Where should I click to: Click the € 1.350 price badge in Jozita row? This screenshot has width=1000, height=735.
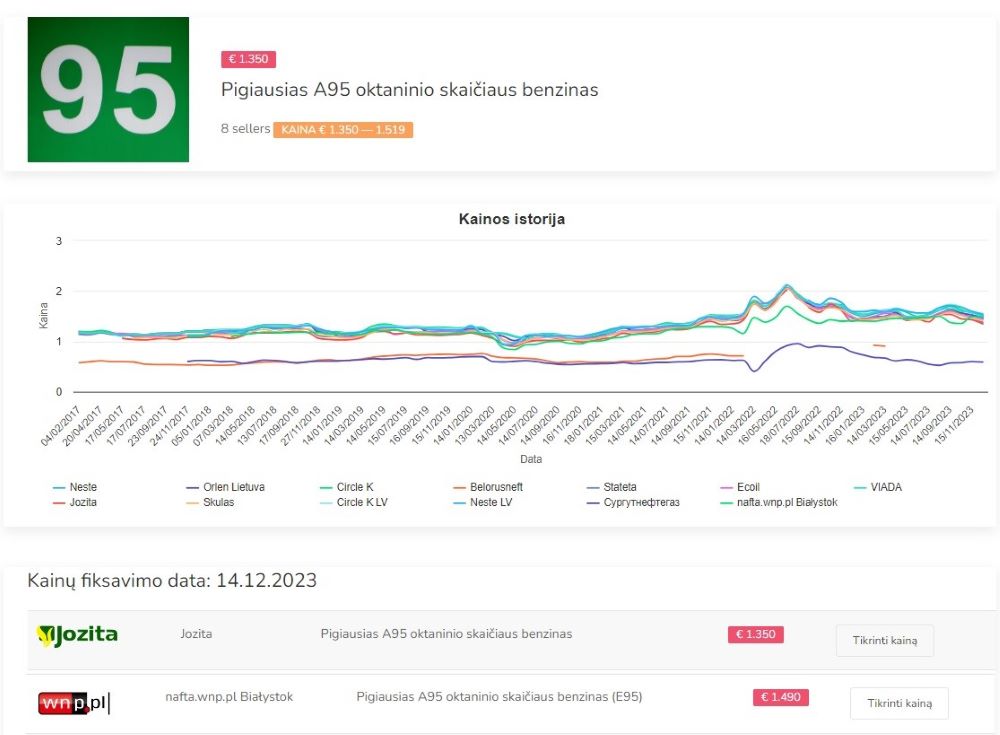click(755, 634)
